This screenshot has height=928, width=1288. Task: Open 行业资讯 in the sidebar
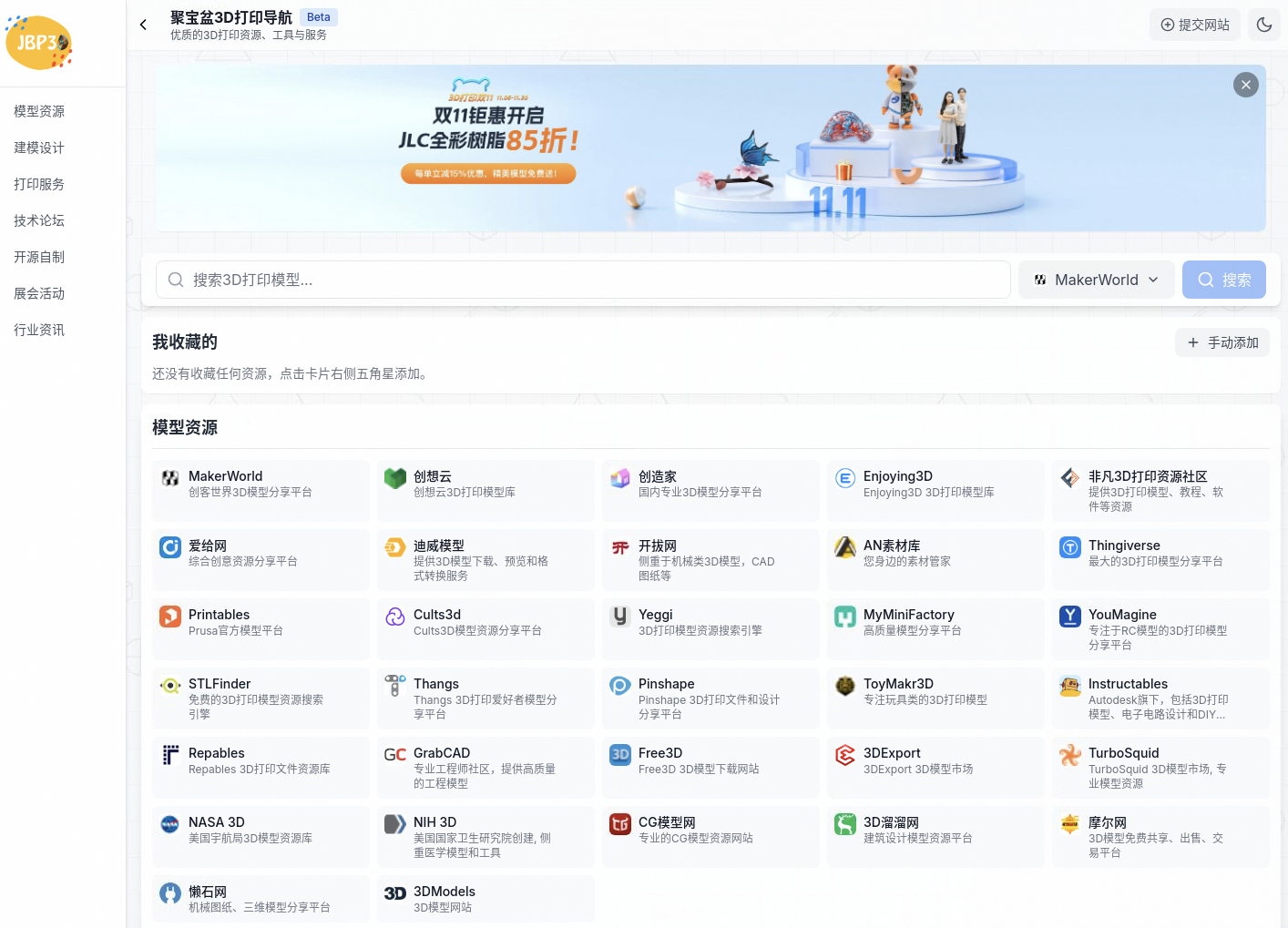(x=39, y=330)
